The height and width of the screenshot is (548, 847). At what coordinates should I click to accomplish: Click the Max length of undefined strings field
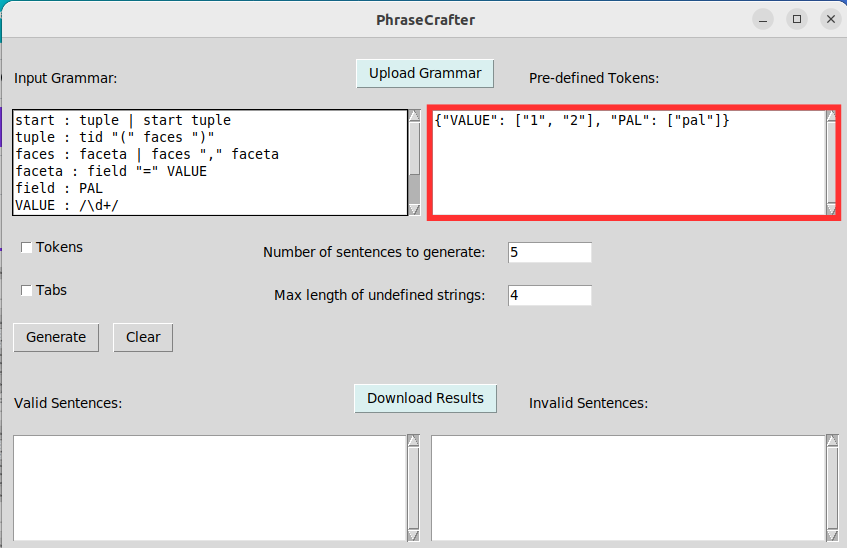(x=549, y=295)
